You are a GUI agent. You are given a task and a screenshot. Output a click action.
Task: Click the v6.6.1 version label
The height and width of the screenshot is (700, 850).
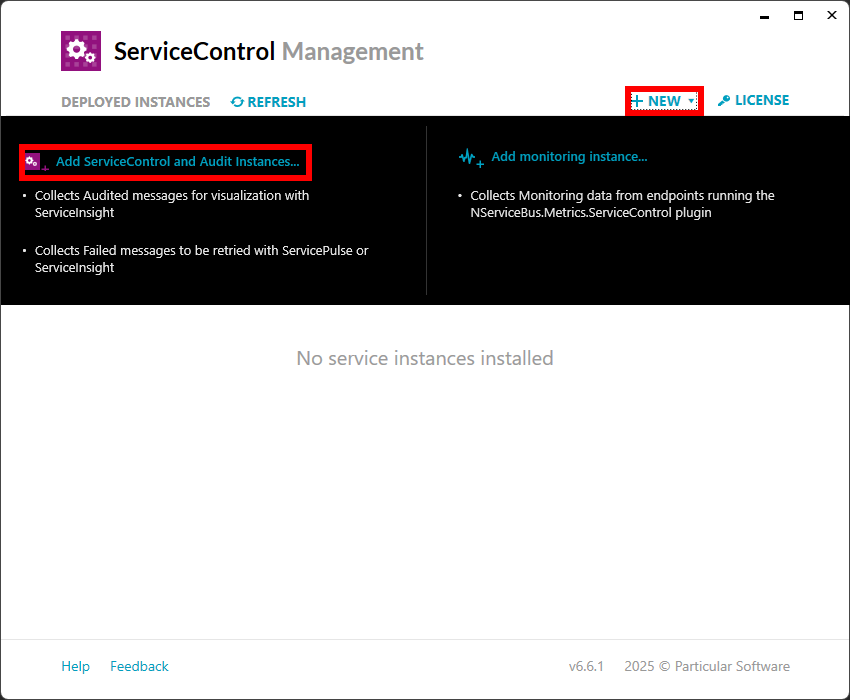pos(586,666)
